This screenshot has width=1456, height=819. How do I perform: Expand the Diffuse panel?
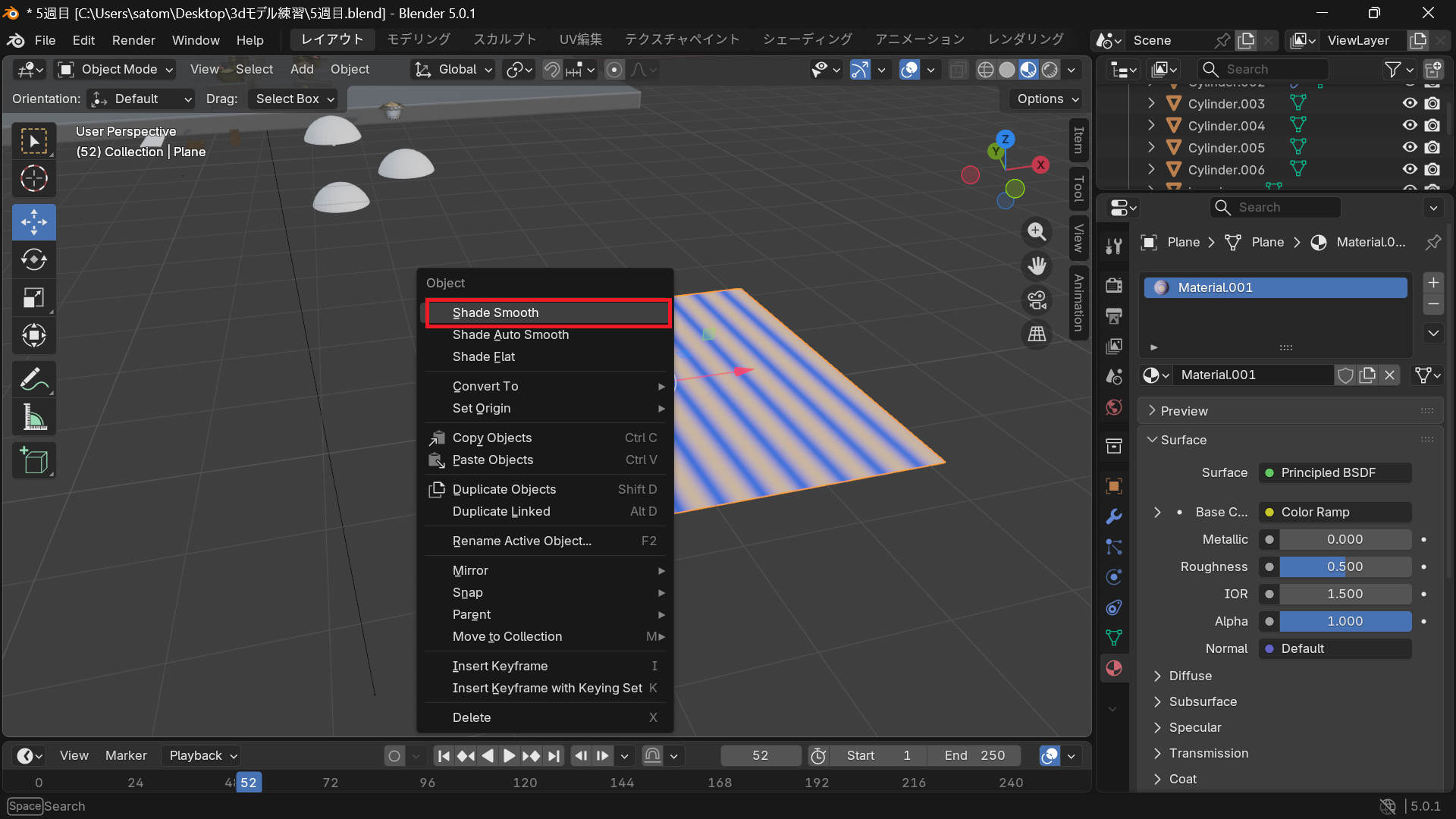point(1190,676)
